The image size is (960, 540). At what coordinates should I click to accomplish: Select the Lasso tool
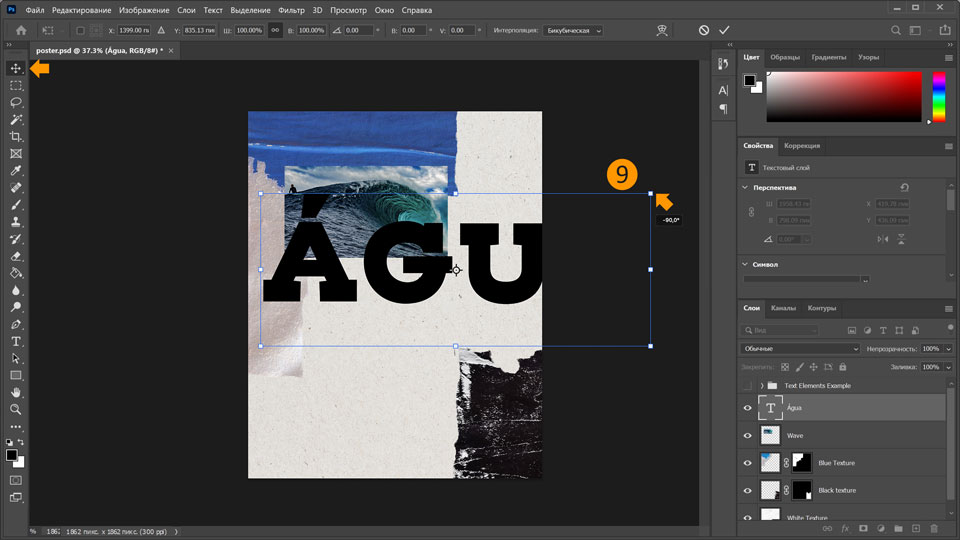[16, 102]
